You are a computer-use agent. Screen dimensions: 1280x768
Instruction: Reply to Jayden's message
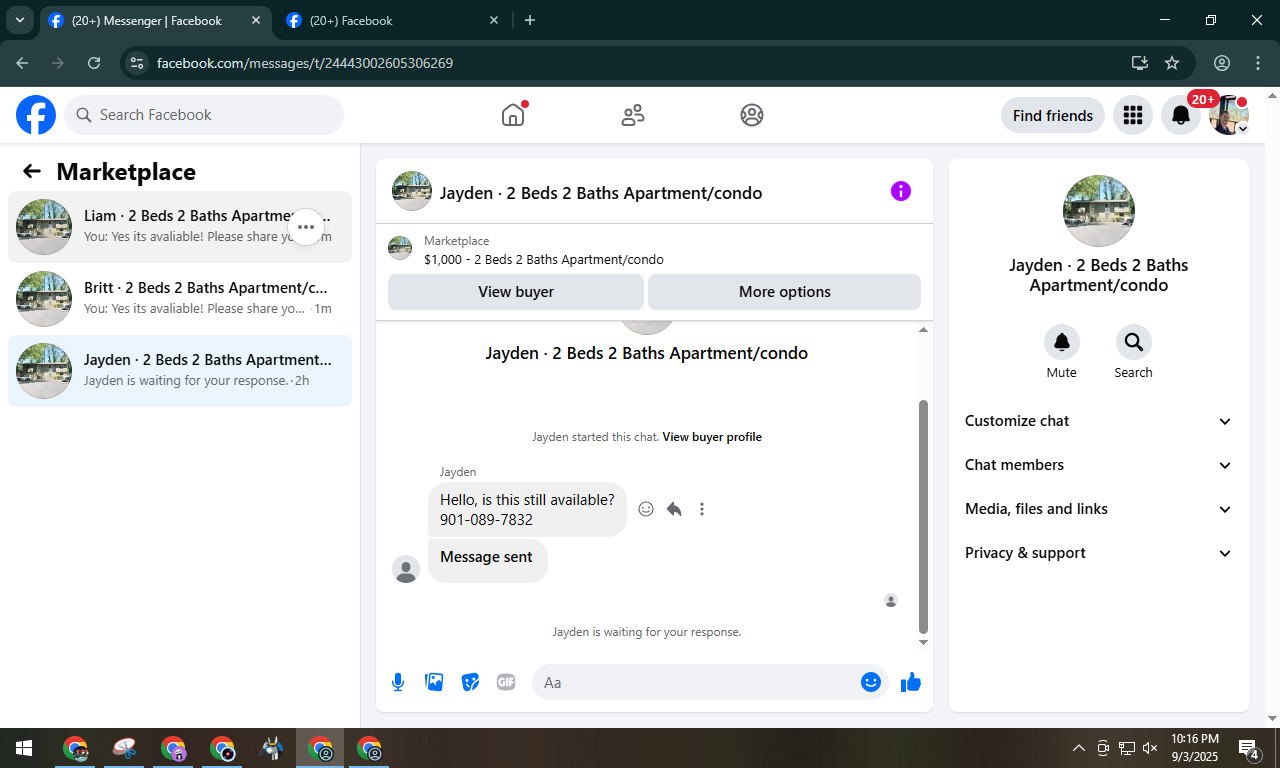pos(674,509)
